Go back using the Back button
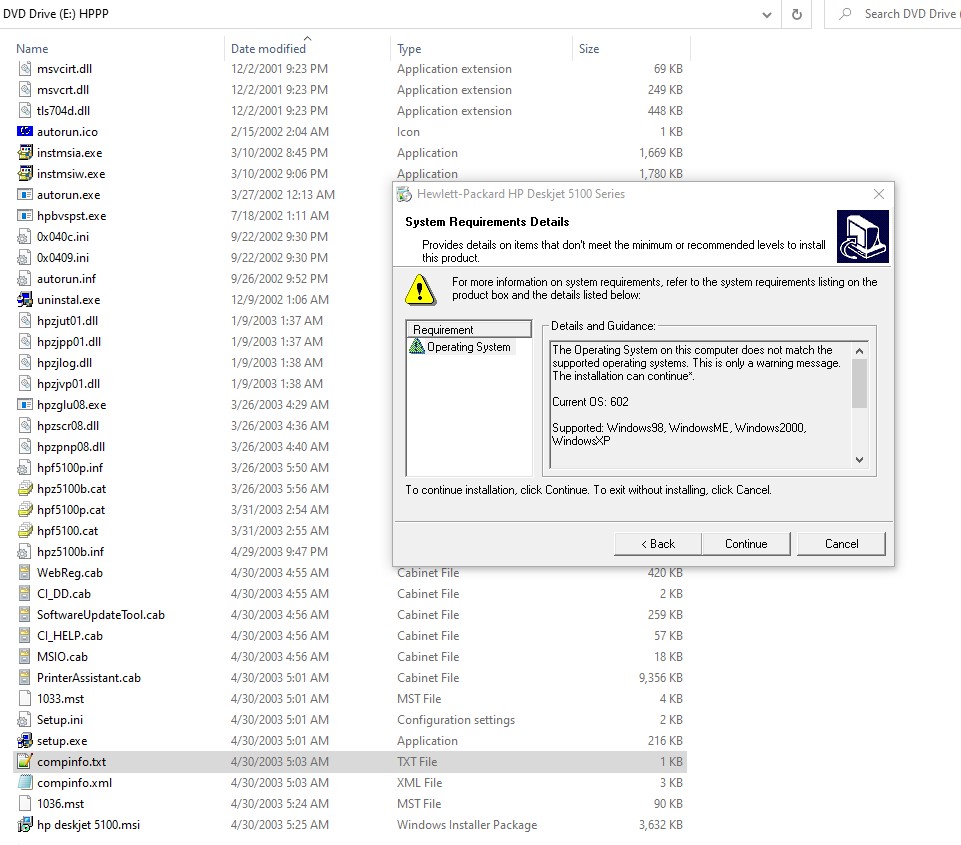 coord(657,544)
